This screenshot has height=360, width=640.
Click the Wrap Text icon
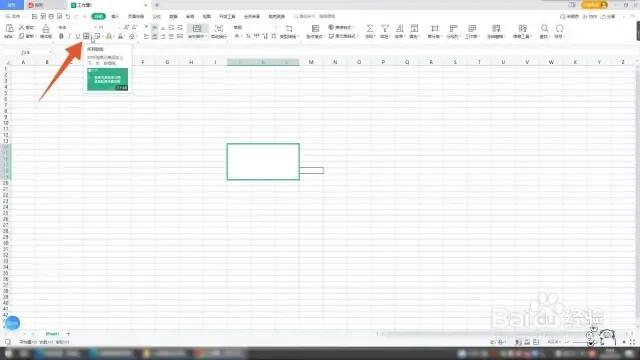click(x=219, y=28)
